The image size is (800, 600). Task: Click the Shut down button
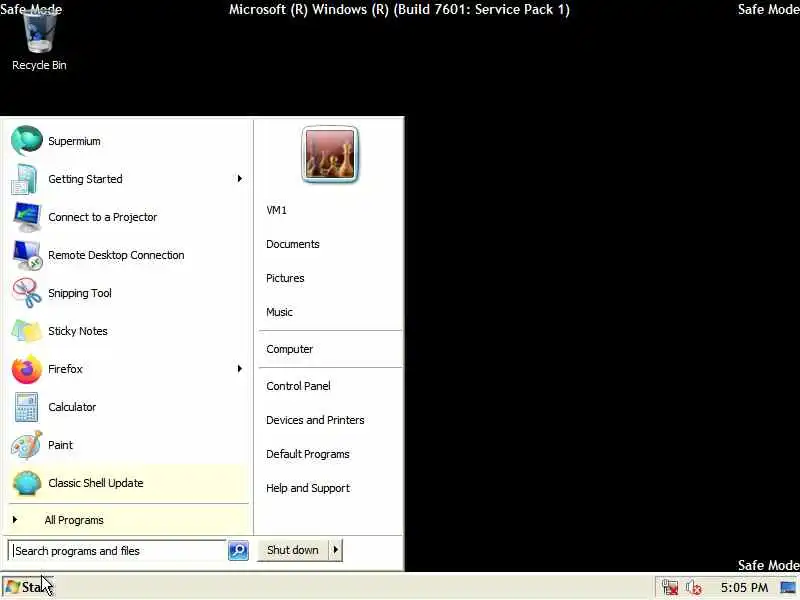click(x=293, y=550)
